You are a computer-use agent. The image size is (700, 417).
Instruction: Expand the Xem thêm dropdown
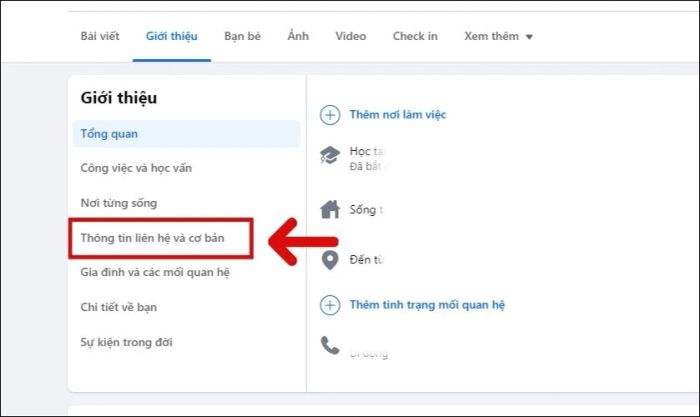tap(498, 36)
